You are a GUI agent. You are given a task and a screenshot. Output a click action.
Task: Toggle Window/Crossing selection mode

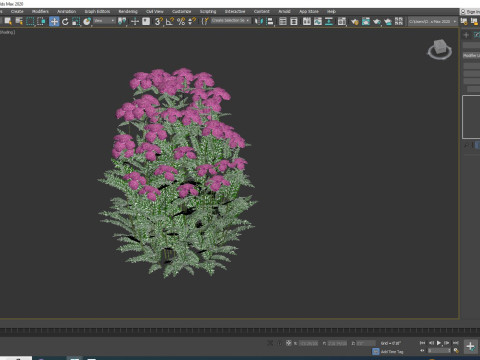tap(41, 21)
